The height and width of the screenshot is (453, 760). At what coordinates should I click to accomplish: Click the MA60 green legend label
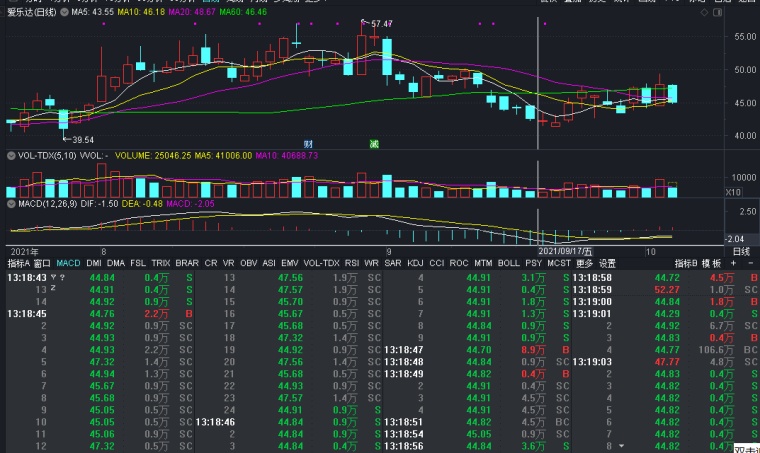pyautogui.click(x=243, y=12)
